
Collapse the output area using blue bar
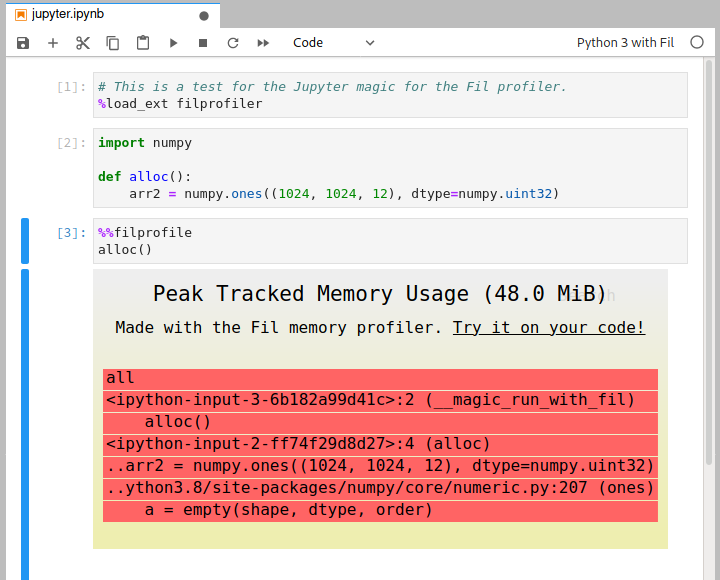tap(25, 420)
